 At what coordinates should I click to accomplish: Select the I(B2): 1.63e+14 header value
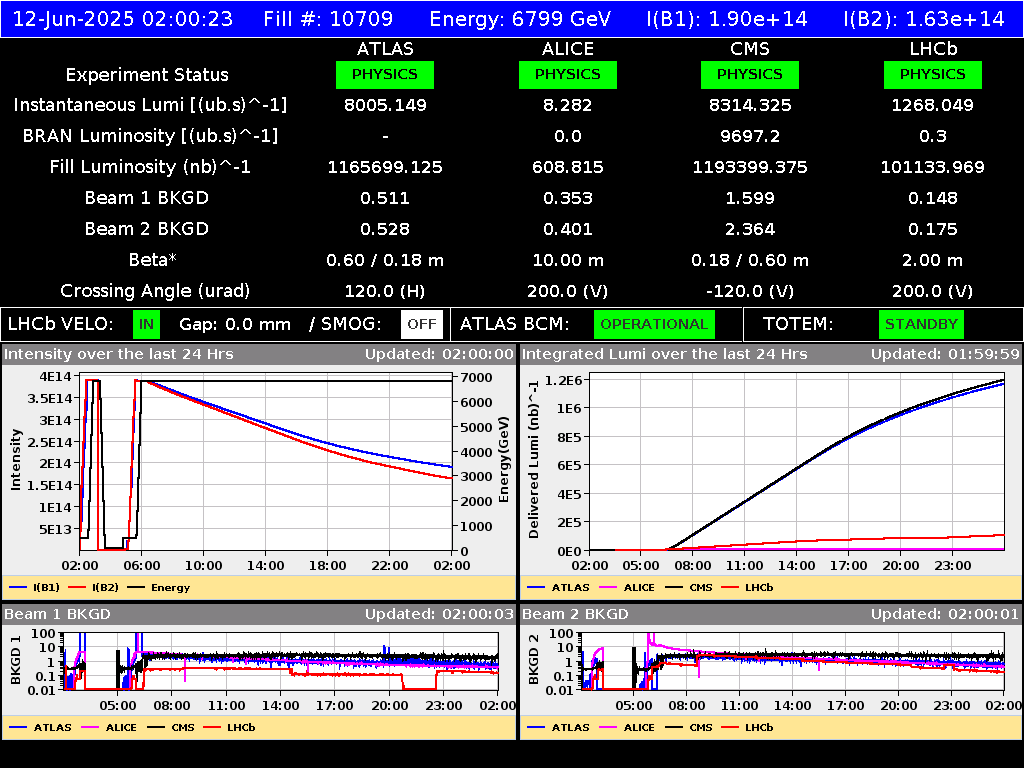pos(924,19)
